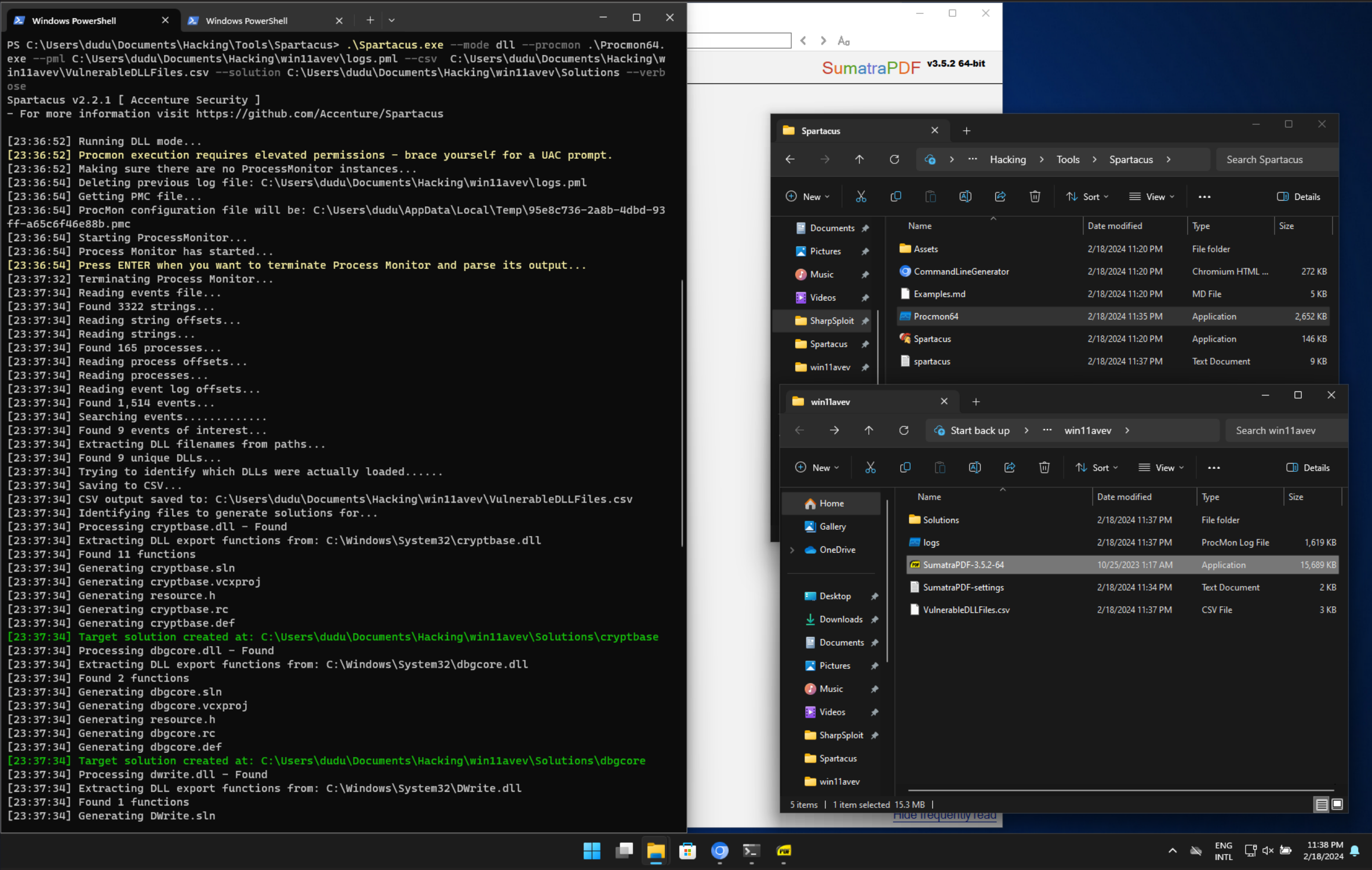Open Solutions folder in win11avev
The width and height of the screenshot is (1372, 870).
click(1122, 520)
